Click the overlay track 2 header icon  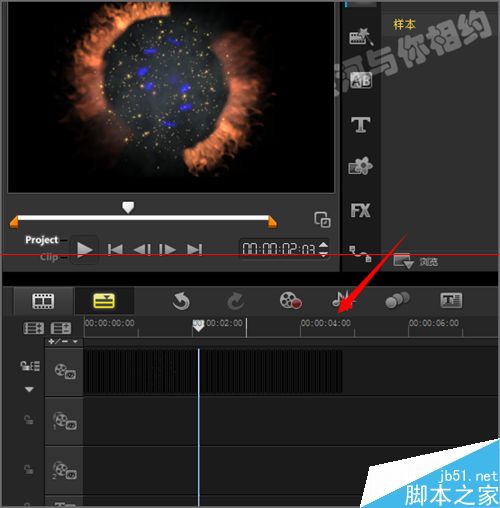64,470
